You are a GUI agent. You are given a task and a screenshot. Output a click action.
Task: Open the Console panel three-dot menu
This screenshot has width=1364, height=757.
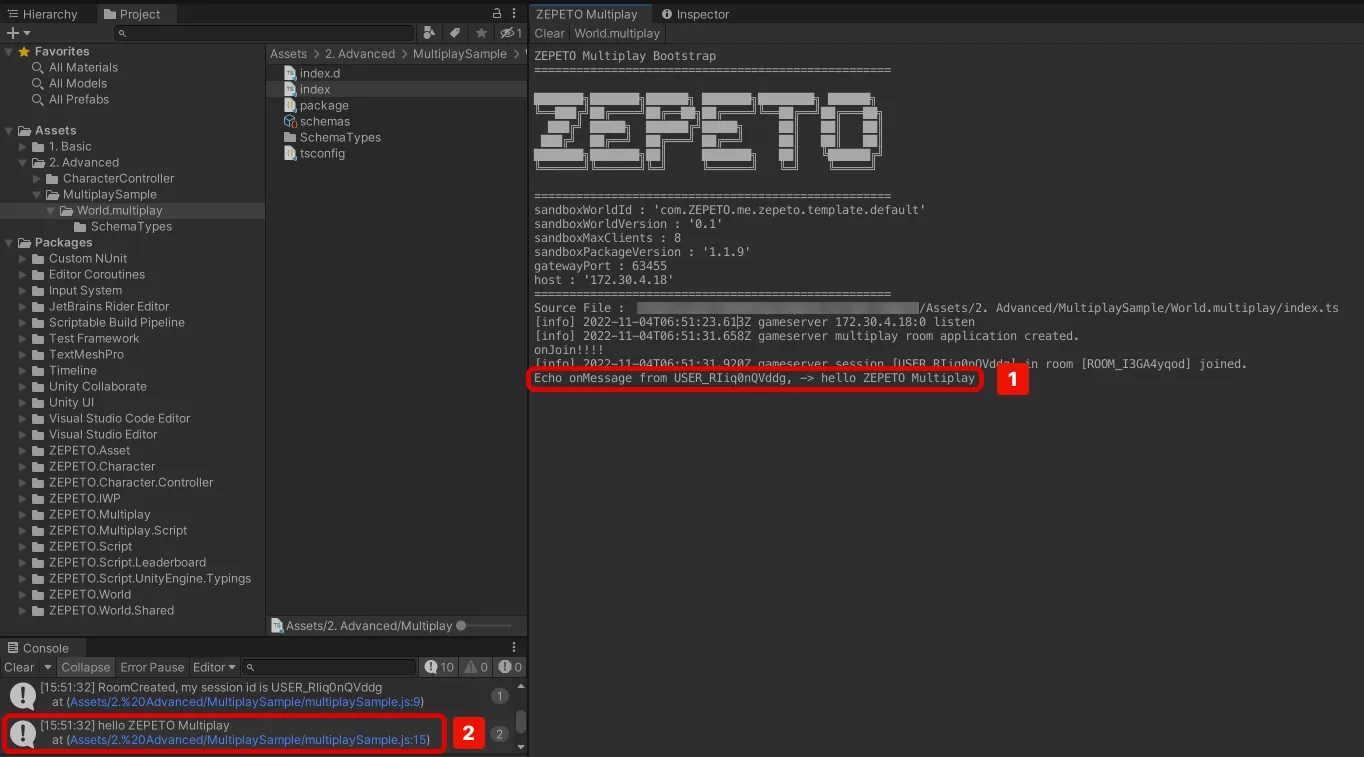point(515,648)
